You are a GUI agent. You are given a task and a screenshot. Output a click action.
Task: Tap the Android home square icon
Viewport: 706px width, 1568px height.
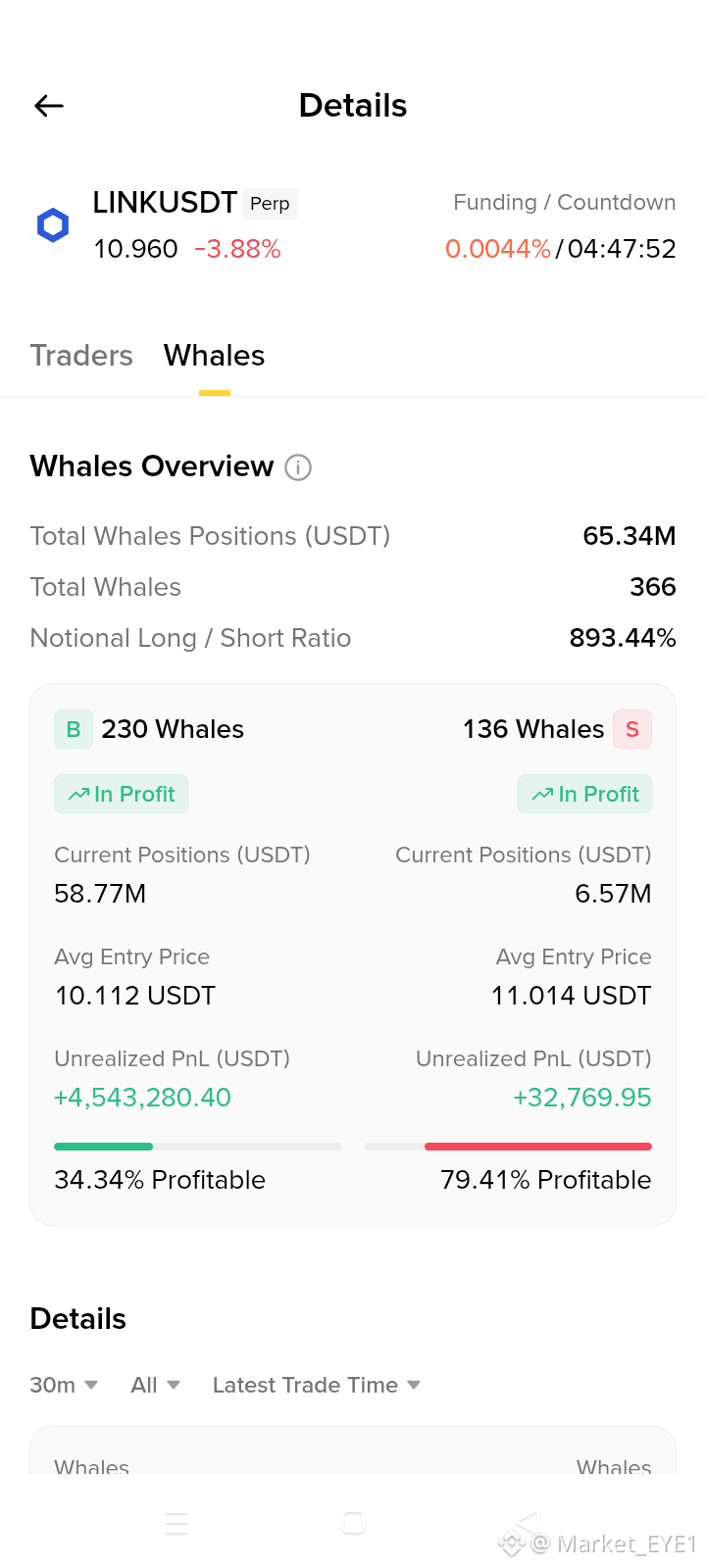point(353,1523)
